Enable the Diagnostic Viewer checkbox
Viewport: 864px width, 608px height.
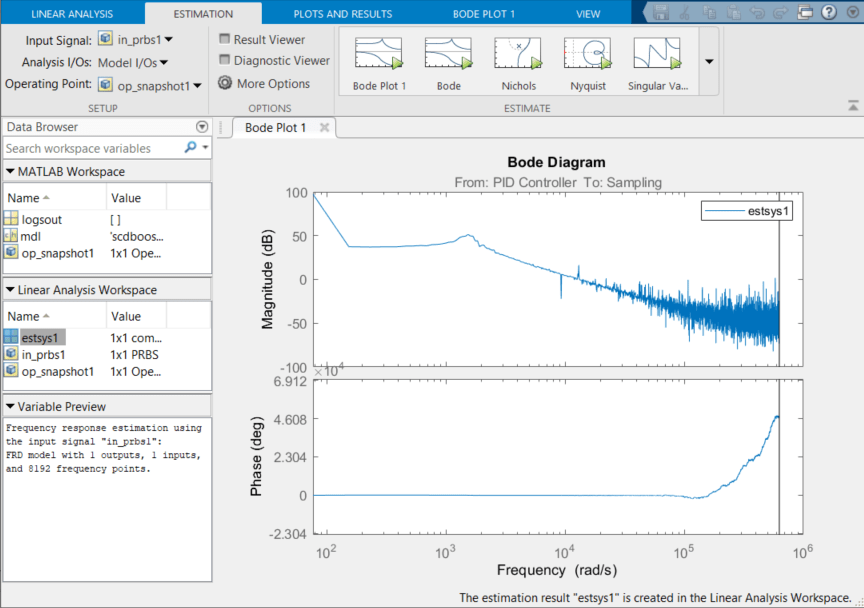pos(224,61)
